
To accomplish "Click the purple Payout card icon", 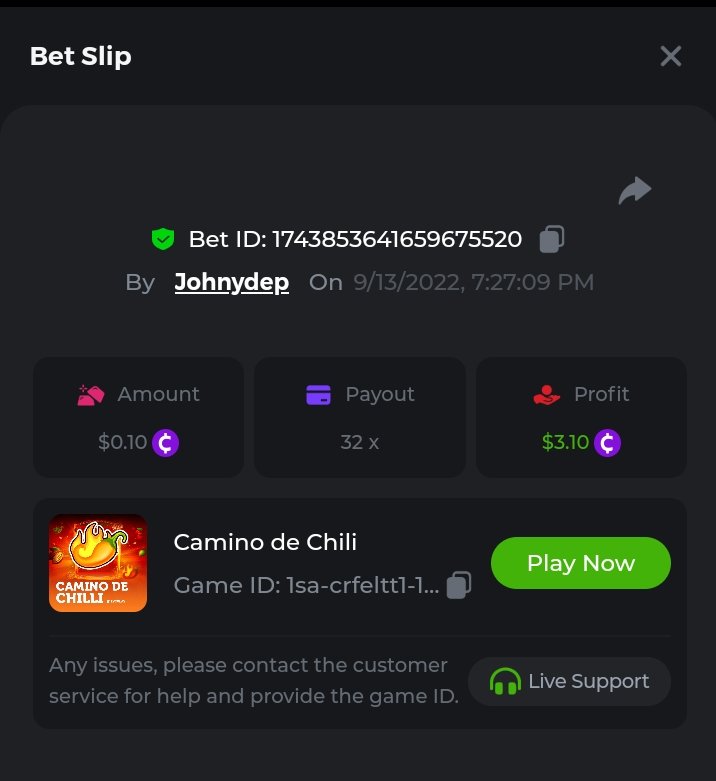I will pos(319,395).
